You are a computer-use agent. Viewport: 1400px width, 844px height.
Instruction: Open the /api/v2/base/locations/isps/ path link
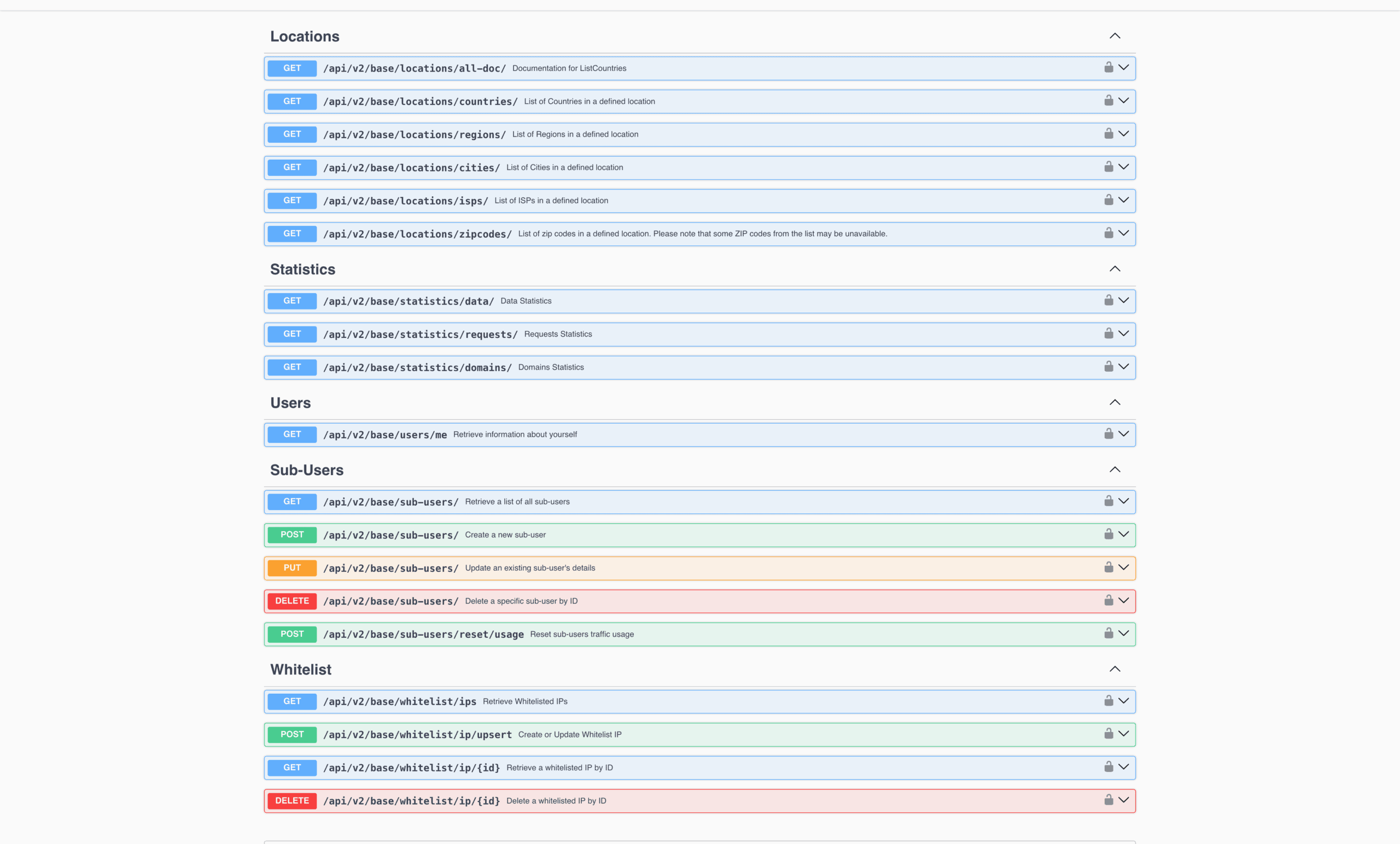click(x=405, y=201)
